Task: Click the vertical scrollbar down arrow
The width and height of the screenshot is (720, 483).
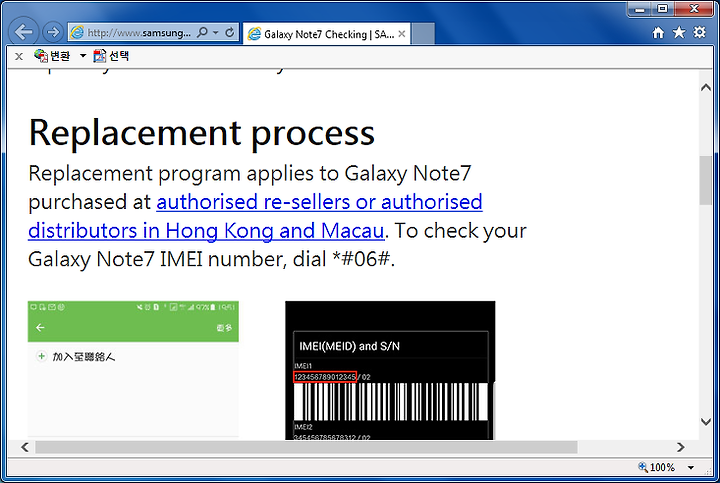Action: 706,421
